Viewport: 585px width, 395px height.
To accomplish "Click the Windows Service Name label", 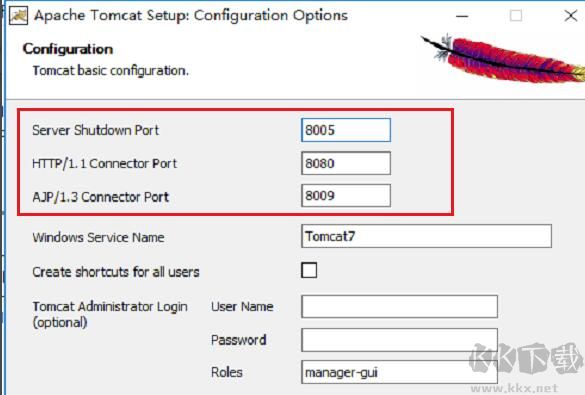I will (x=98, y=237).
